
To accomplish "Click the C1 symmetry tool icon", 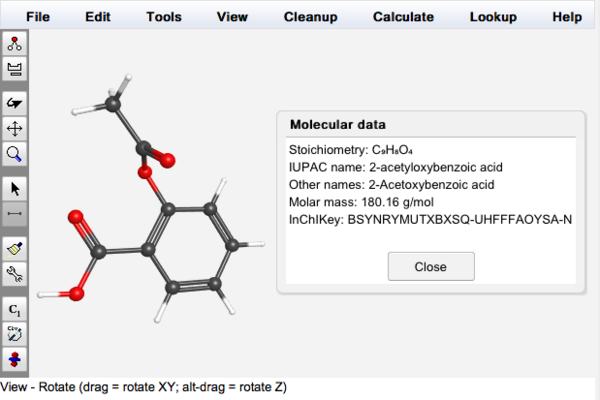I will (16, 307).
